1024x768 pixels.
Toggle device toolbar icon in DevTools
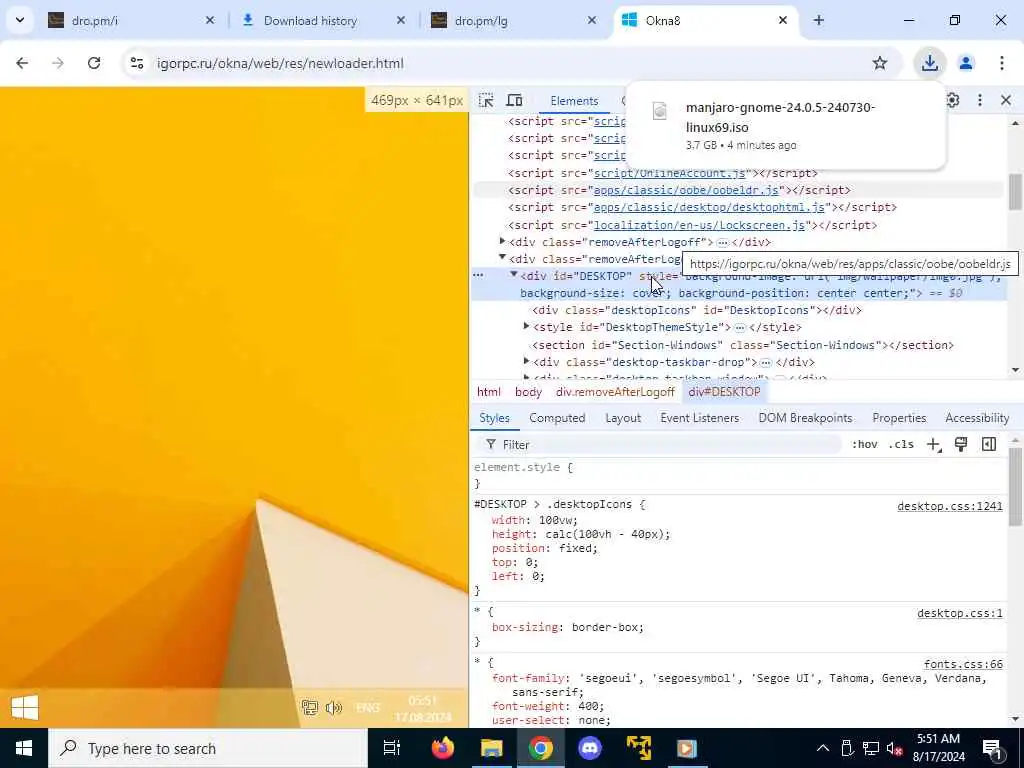[x=515, y=101]
